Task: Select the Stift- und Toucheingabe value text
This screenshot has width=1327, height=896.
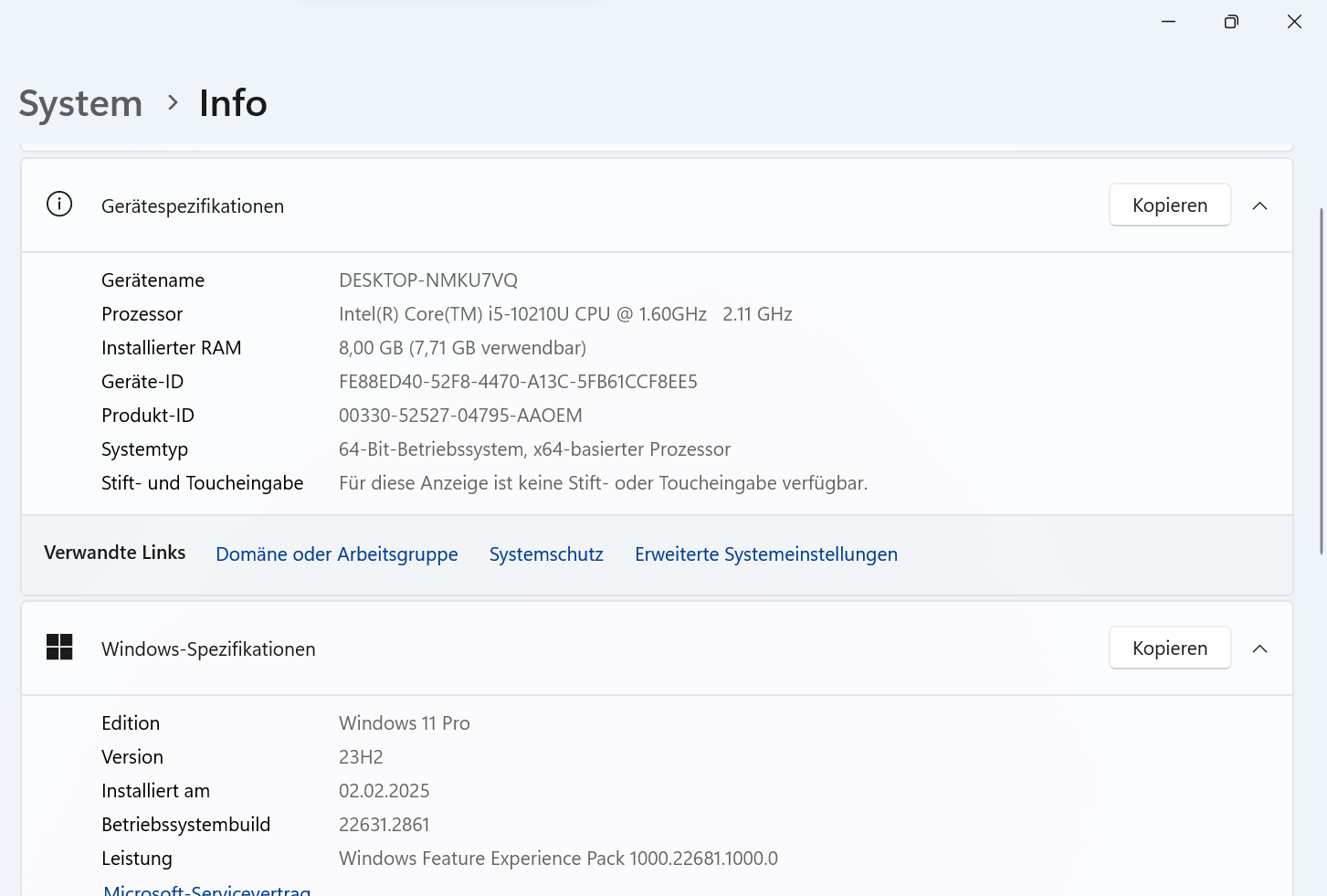Action: tap(603, 483)
